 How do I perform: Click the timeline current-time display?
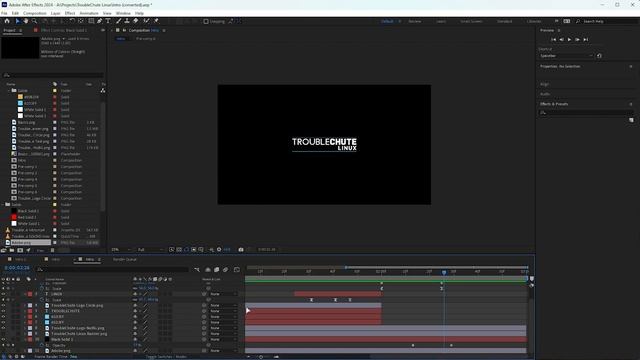[x=17, y=268]
